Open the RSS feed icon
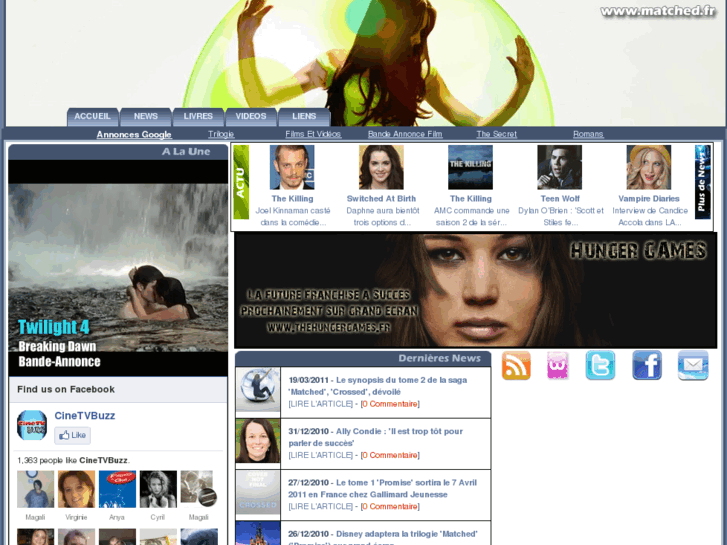 click(516, 365)
